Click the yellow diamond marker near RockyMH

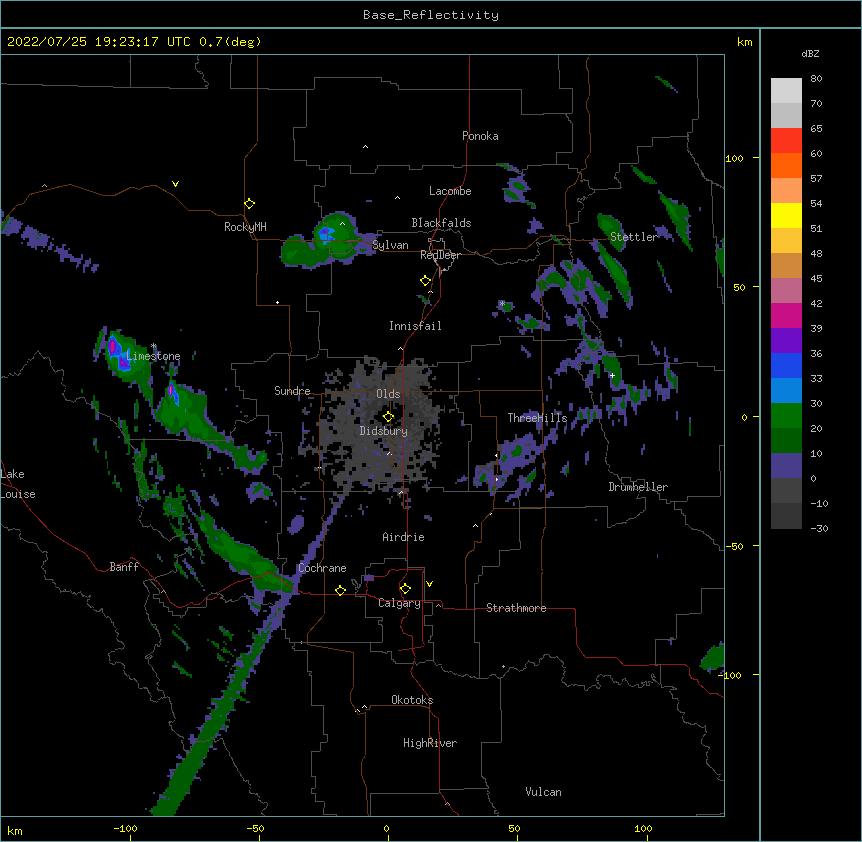click(250, 204)
